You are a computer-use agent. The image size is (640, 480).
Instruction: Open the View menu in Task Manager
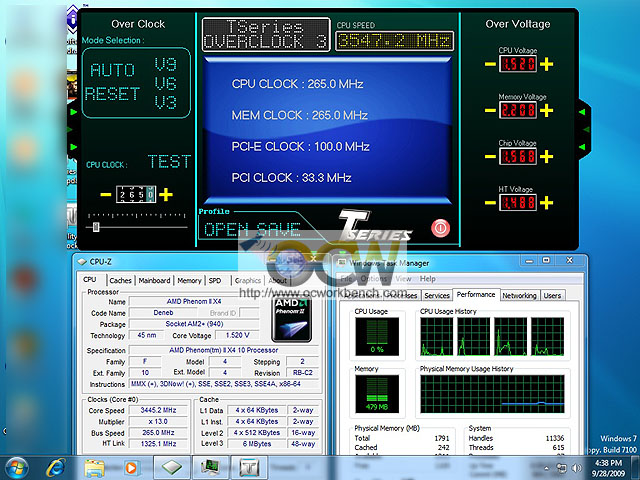coord(403,279)
